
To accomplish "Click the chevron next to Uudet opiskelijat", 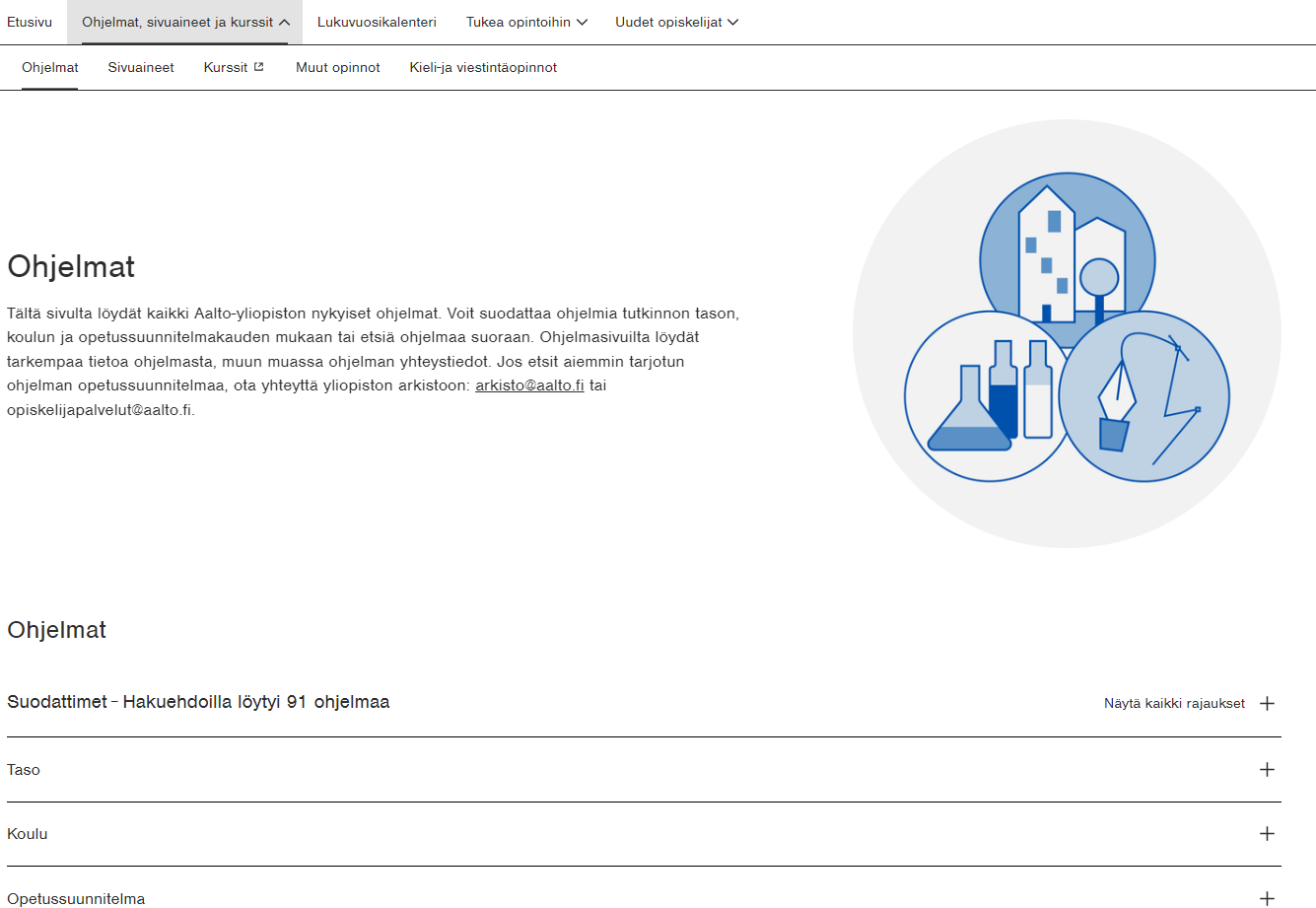I will 732,22.
